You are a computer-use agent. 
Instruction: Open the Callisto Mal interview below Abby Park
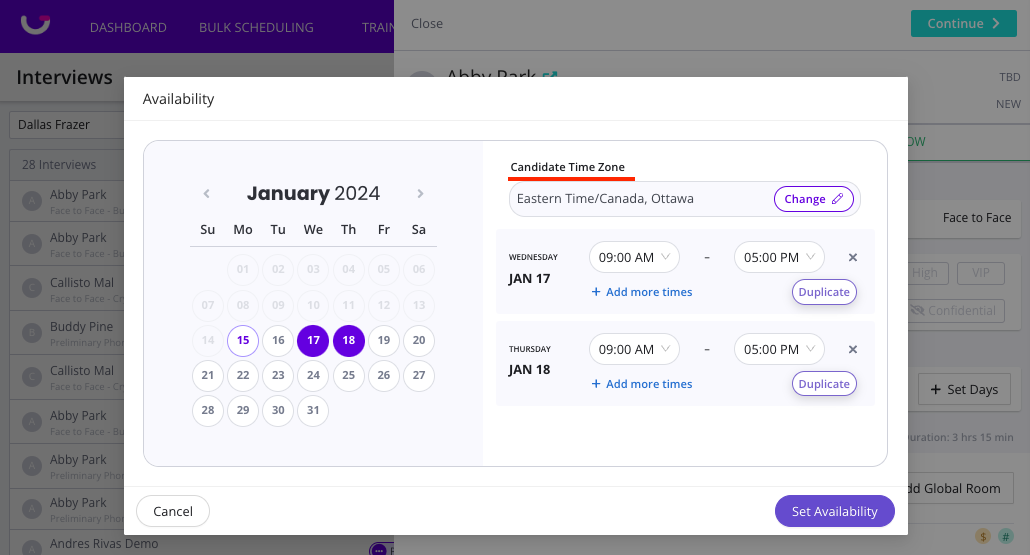(x=67, y=289)
